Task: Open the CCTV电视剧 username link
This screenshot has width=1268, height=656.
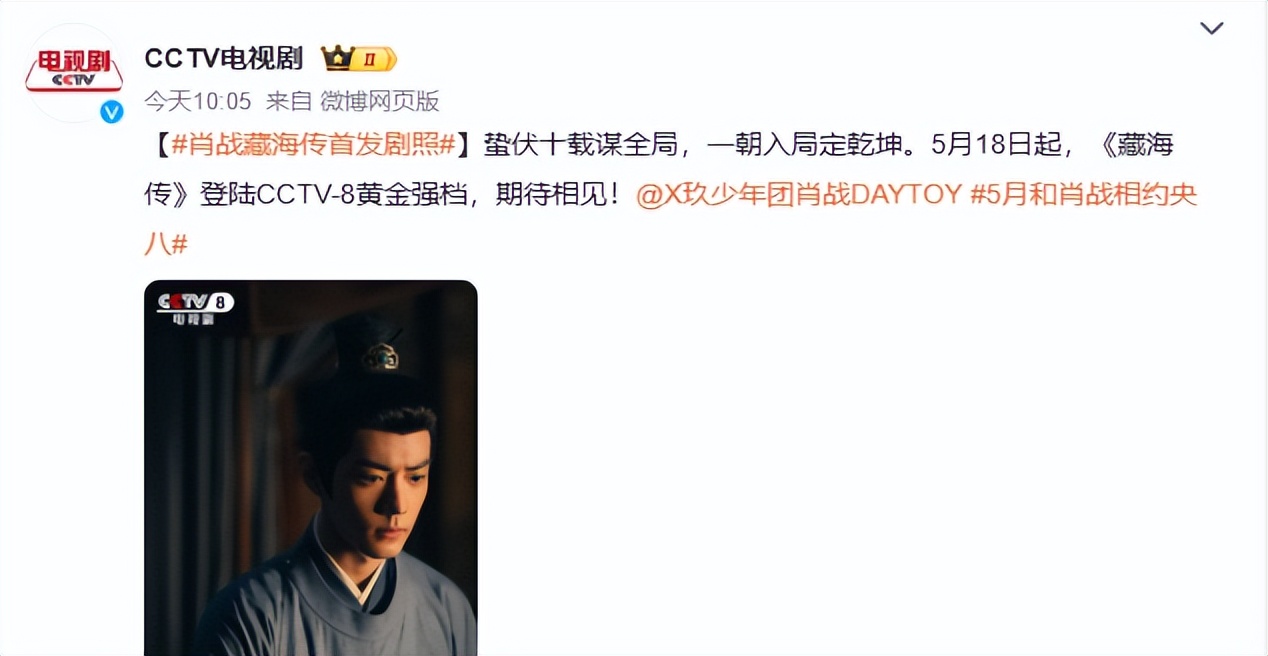Action: [223, 59]
